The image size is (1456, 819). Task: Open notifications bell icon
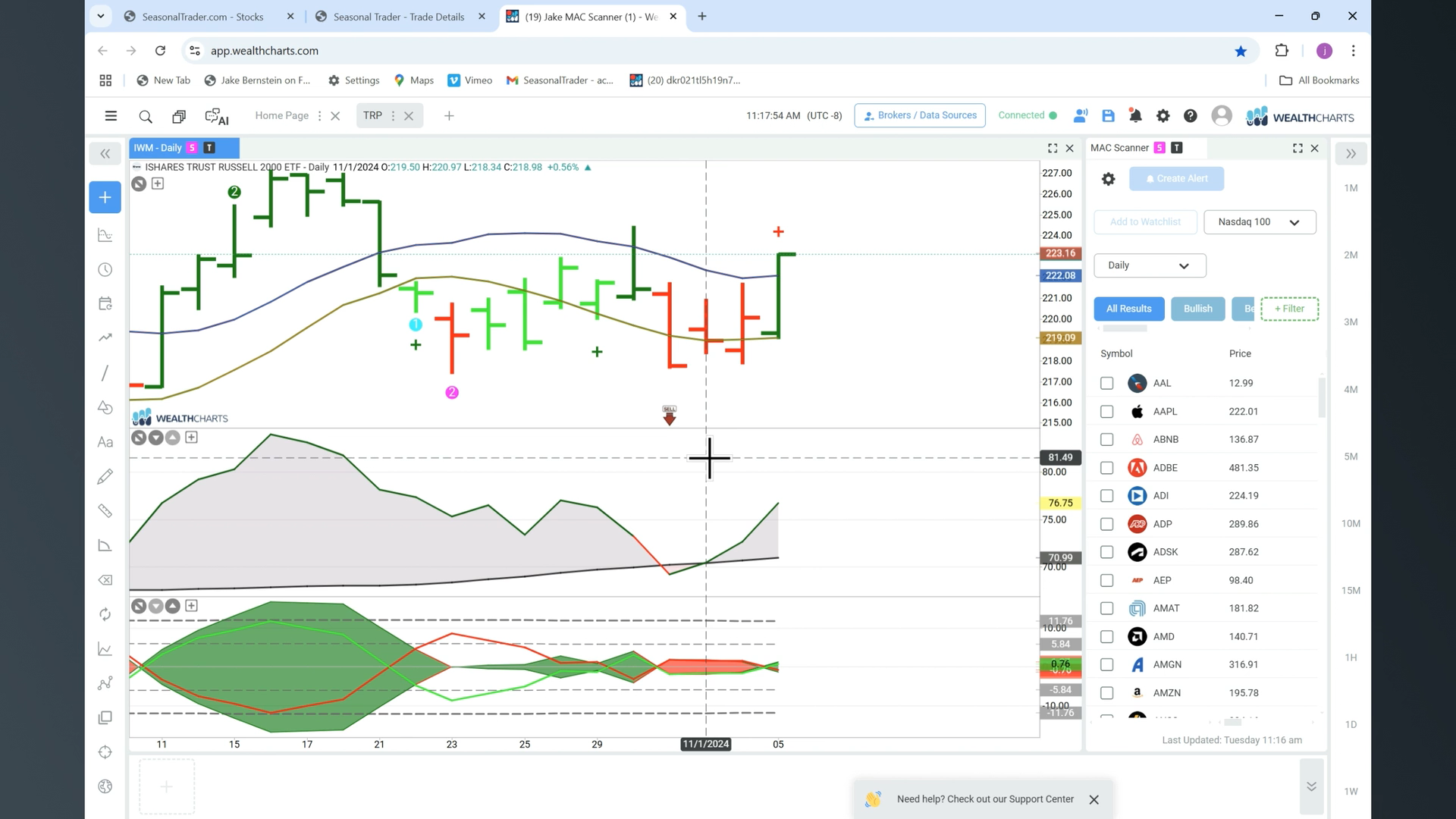(1135, 116)
